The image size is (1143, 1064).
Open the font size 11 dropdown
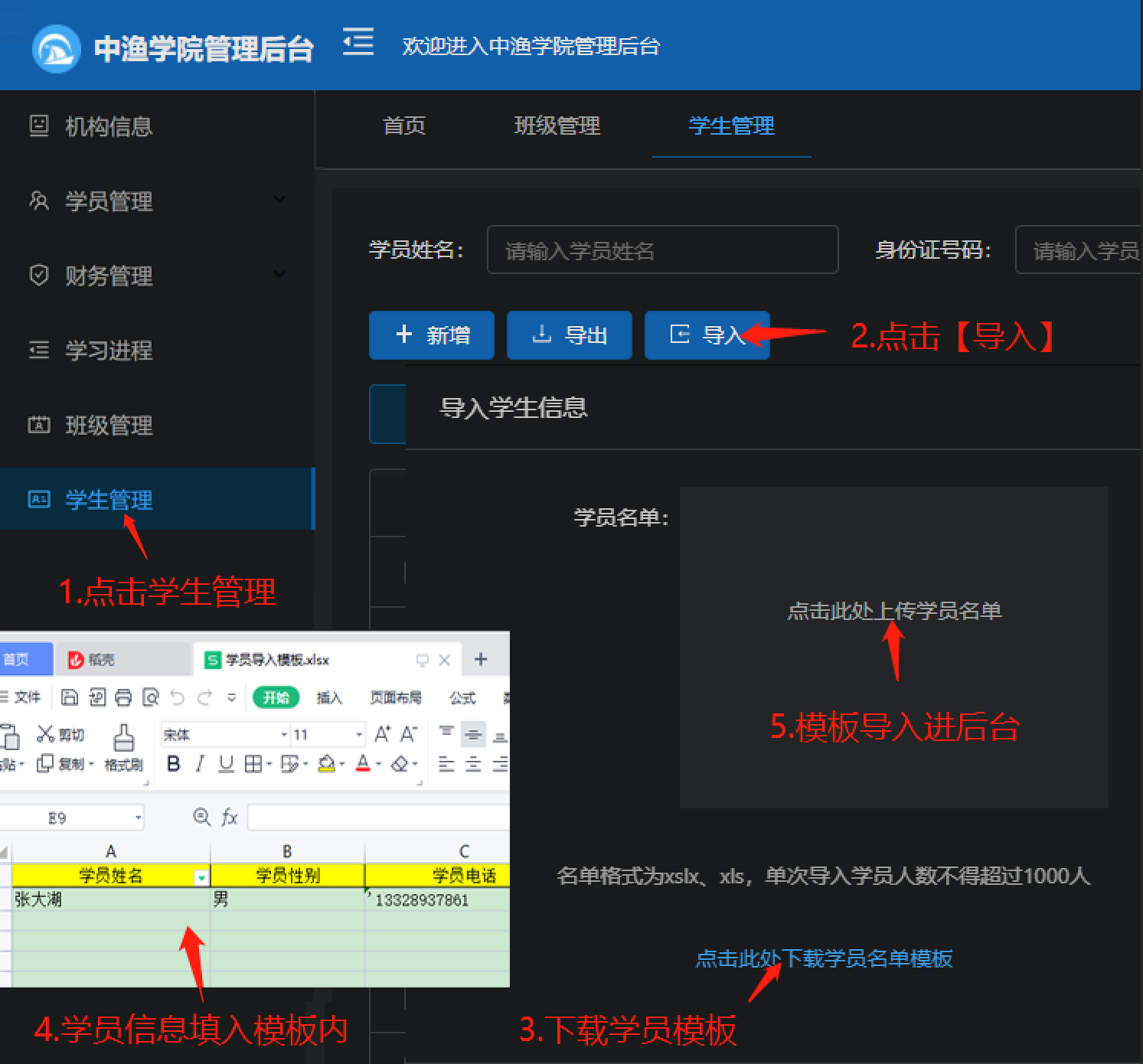(359, 735)
